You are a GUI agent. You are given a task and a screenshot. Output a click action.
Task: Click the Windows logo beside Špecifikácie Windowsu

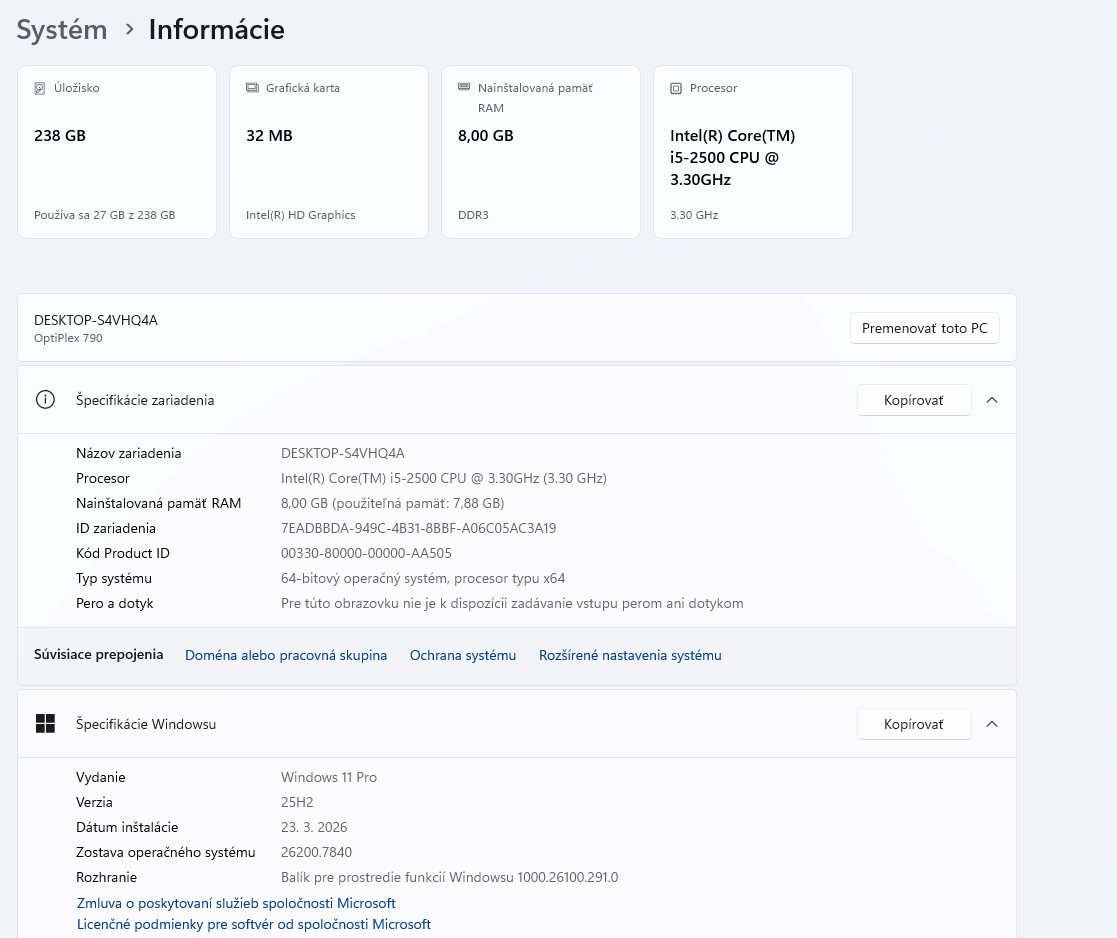point(45,724)
